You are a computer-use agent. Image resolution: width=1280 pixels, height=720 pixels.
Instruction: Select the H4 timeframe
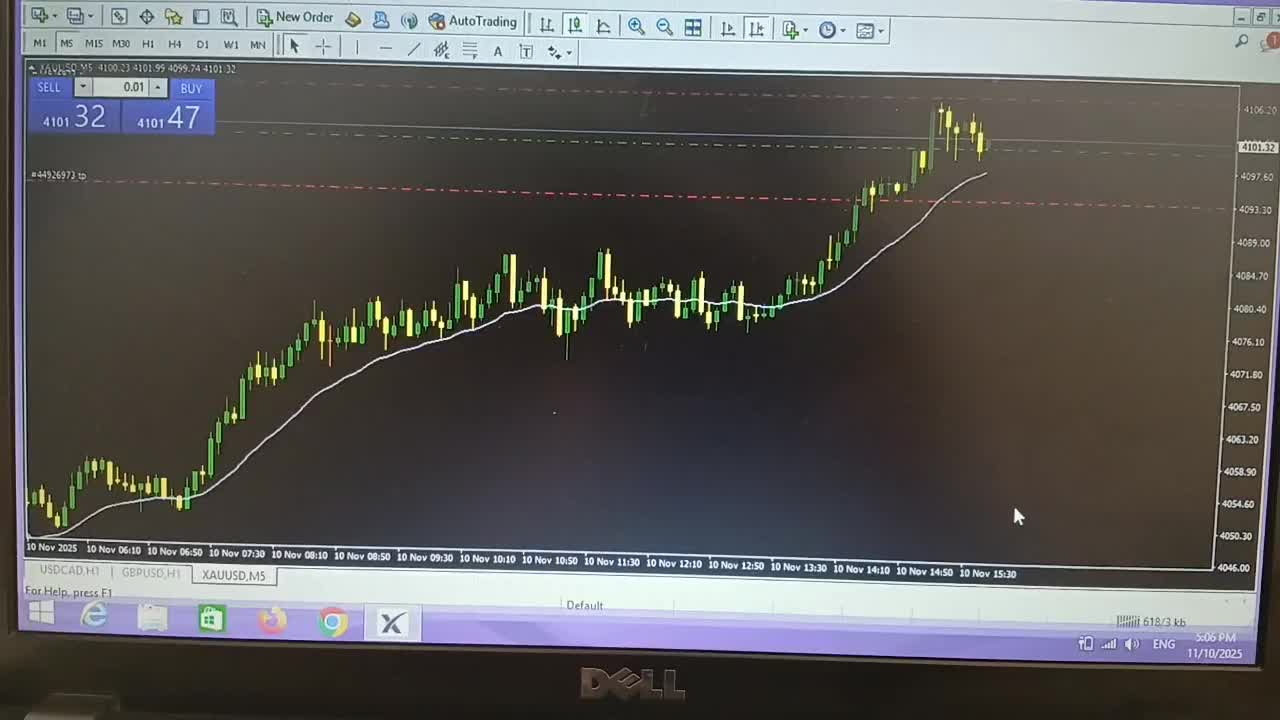tap(175, 44)
